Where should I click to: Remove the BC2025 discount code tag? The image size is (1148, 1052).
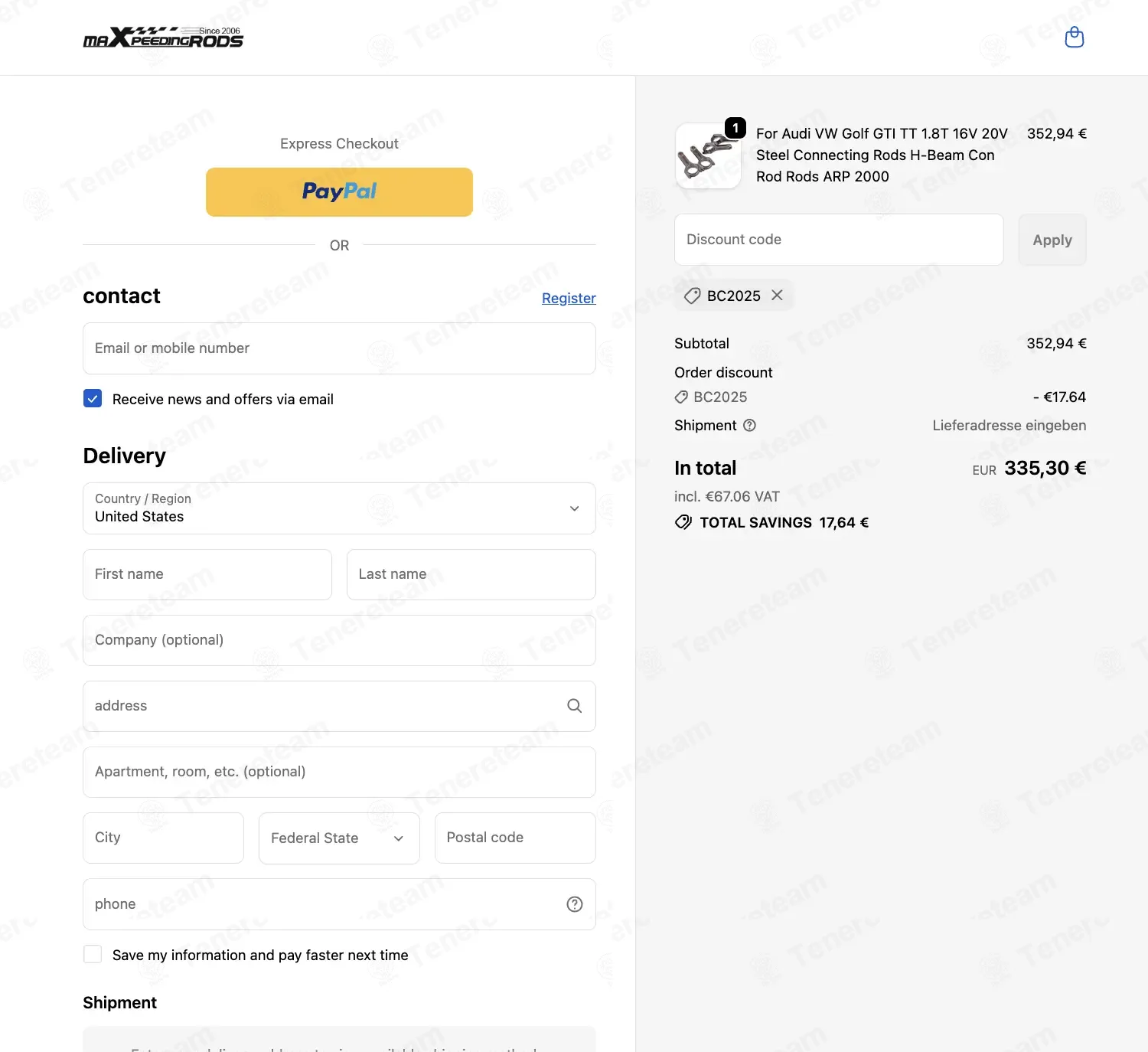coord(777,296)
